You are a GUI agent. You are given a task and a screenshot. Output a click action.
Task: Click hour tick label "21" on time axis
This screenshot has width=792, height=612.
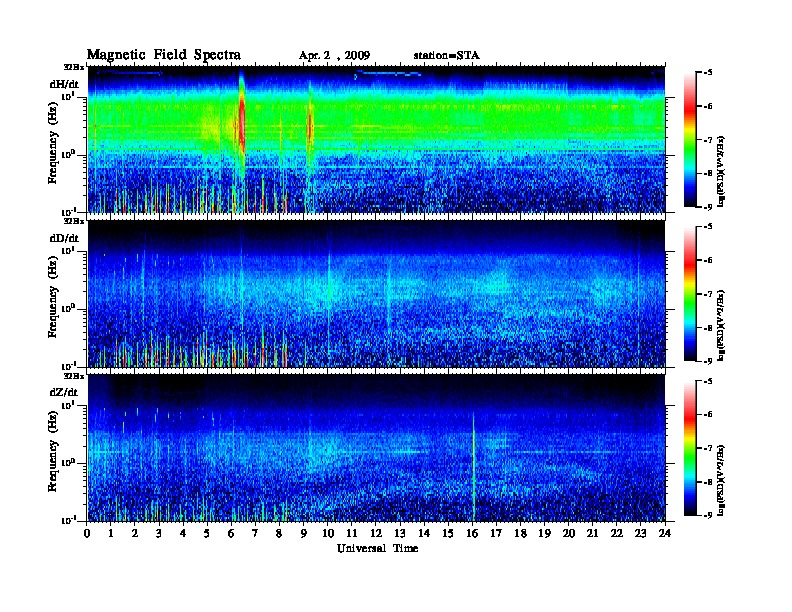[x=592, y=533]
